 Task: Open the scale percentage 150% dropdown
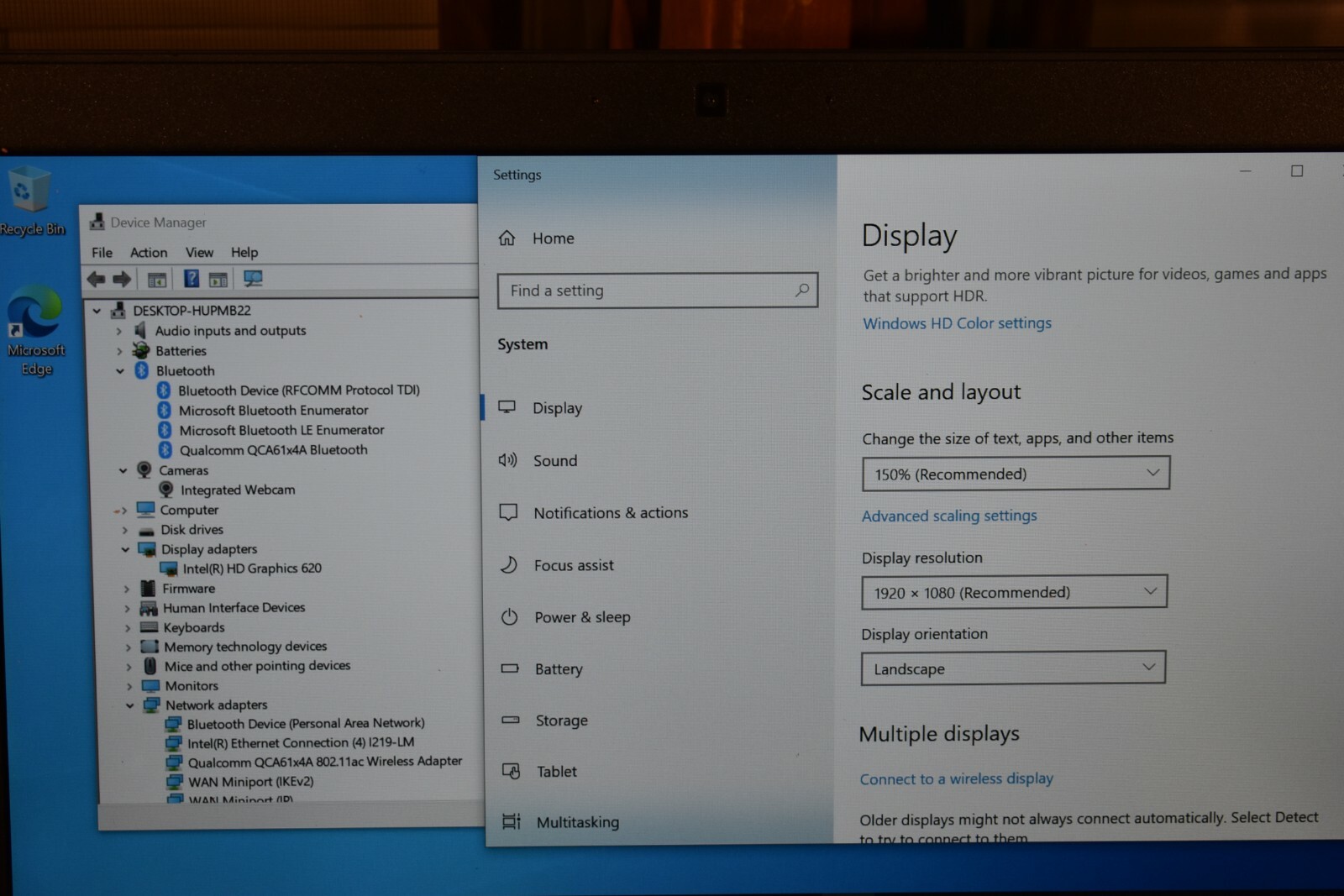[1016, 474]
